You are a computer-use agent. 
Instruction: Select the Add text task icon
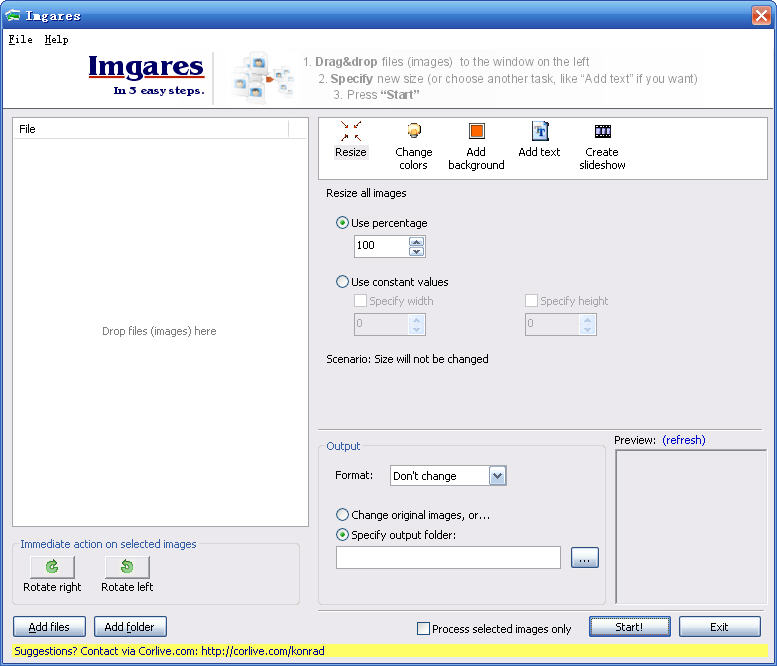point(539,139)
